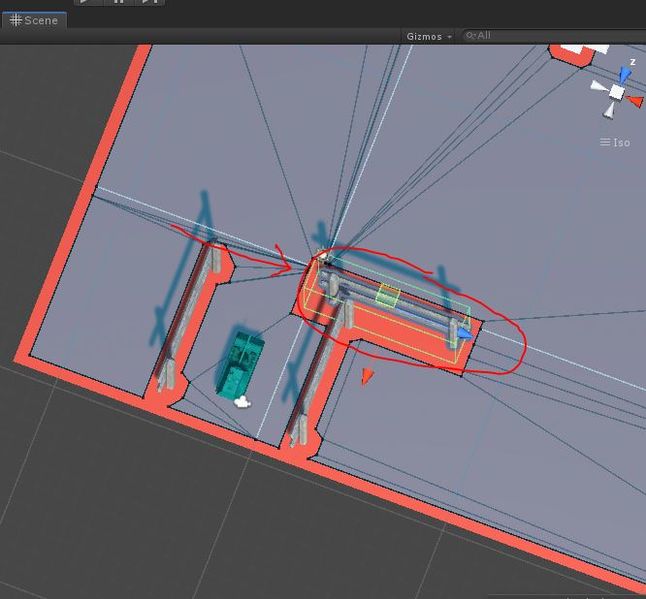This screenshot has height=599, width=646.
Task: Switch to the Scene tab
Action: point(34,20)
